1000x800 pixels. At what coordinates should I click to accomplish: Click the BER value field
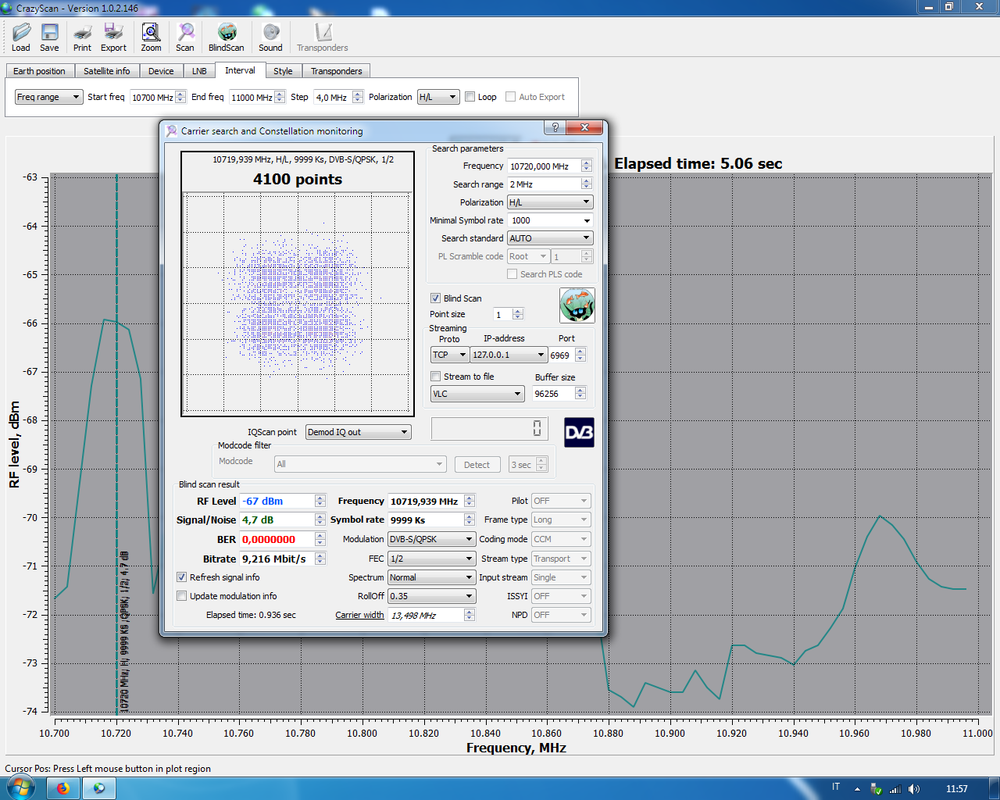(x=277, y=539)
